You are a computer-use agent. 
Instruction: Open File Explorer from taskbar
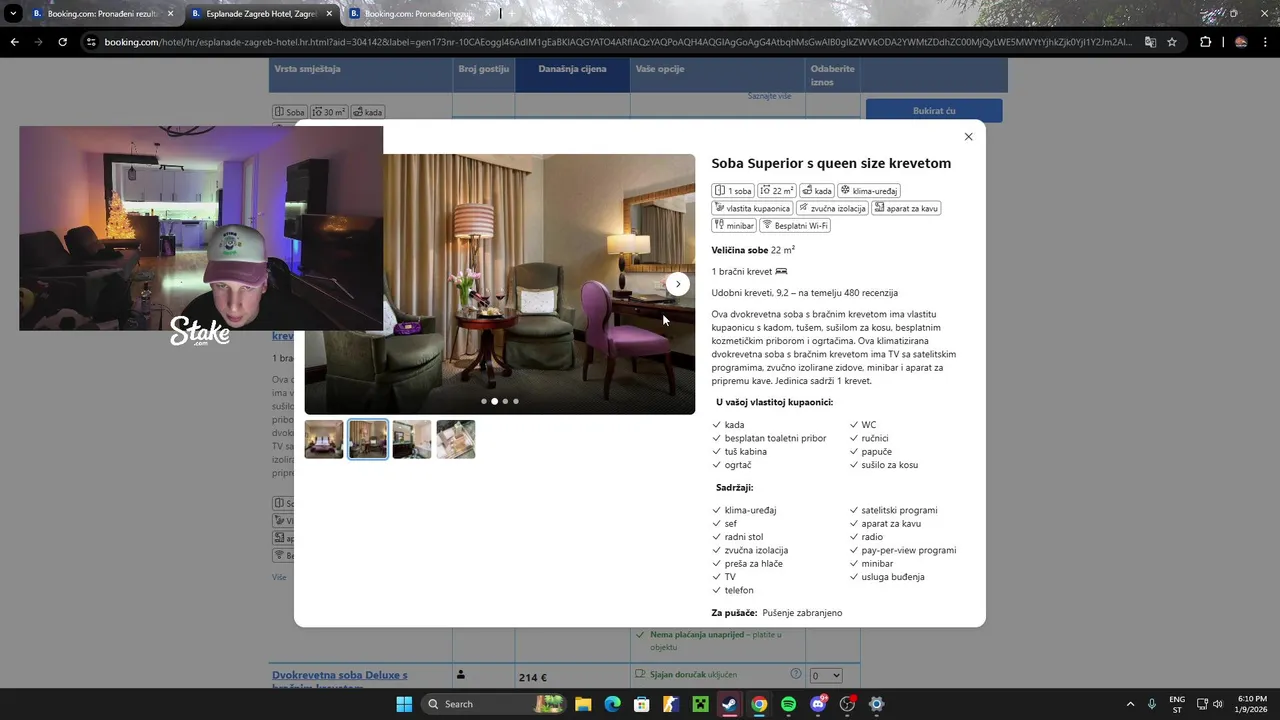583,704
